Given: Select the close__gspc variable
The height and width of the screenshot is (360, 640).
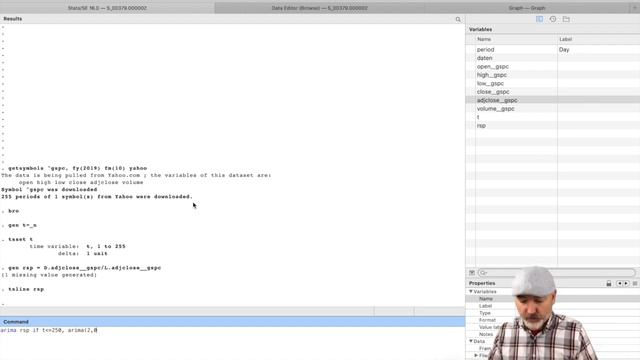Looking at the screenshot, I should click(x=493, y=92).
